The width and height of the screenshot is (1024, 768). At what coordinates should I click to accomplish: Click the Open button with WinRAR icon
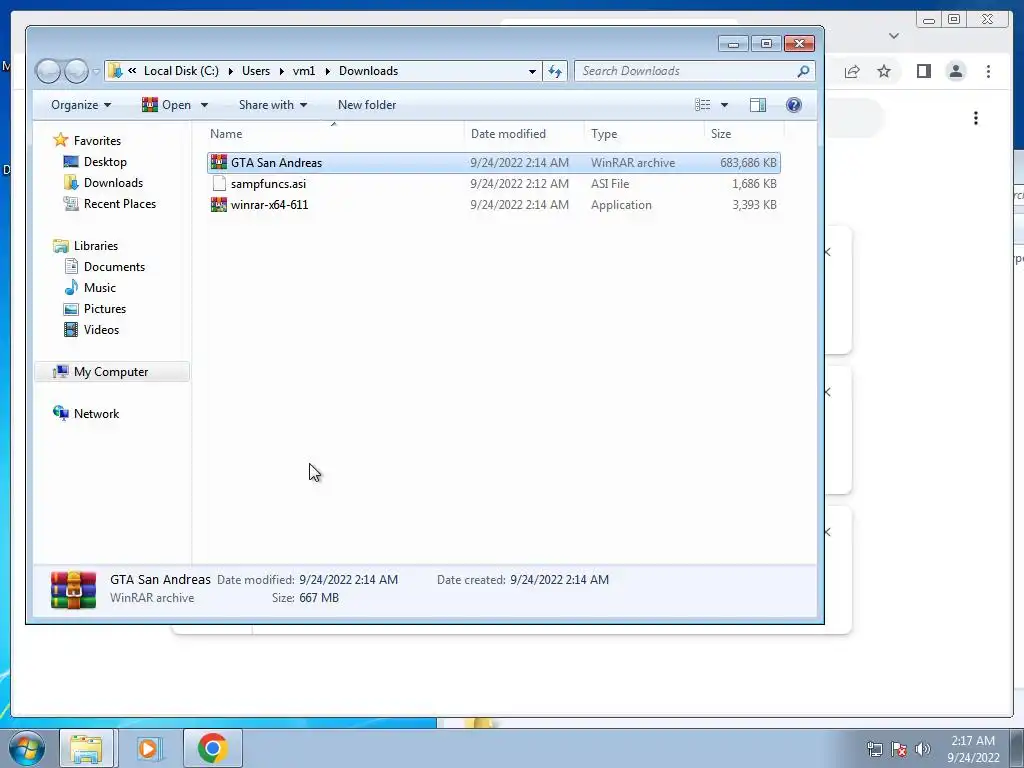167,105
